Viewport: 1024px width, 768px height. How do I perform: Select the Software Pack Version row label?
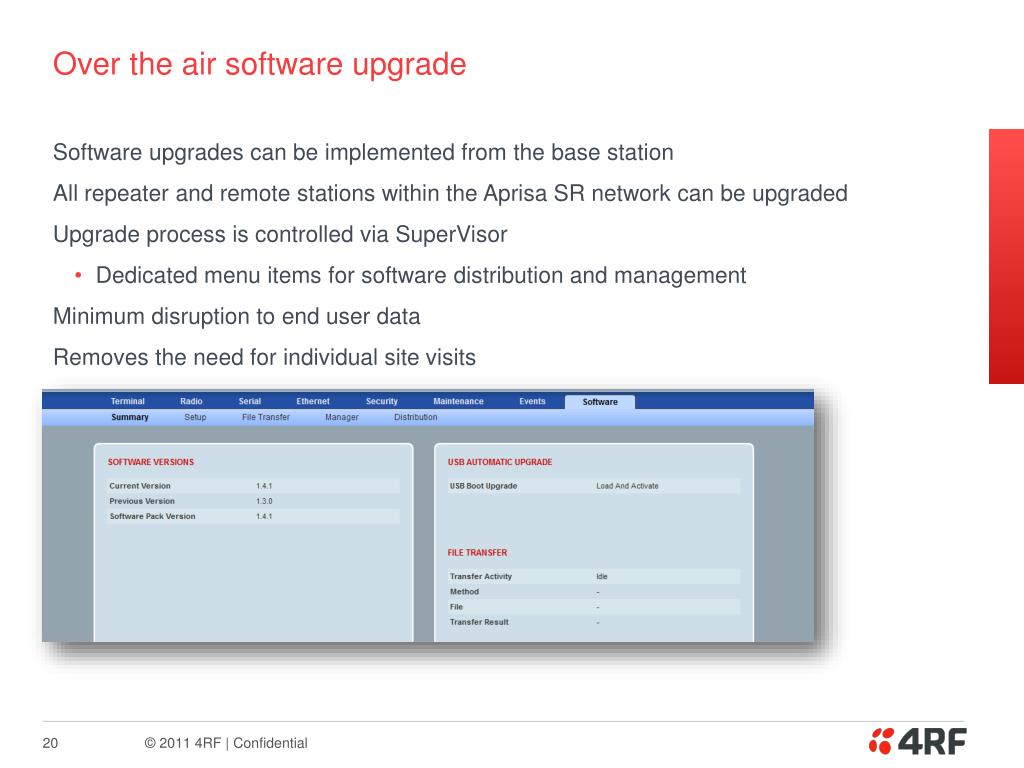click(x=152, y=516)
